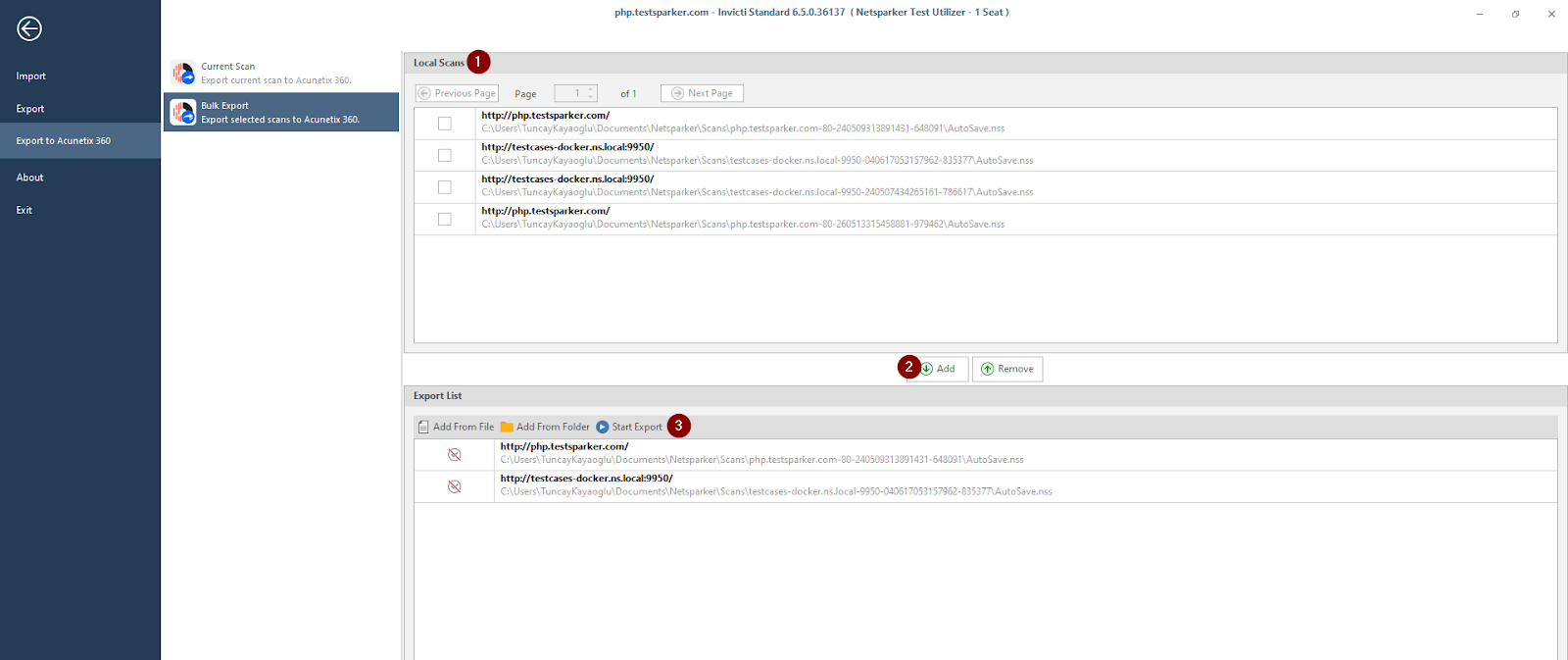The width and height of the screenshot is (1568, 660).
Task: Open the Import menu item
Action: point(30,76)
